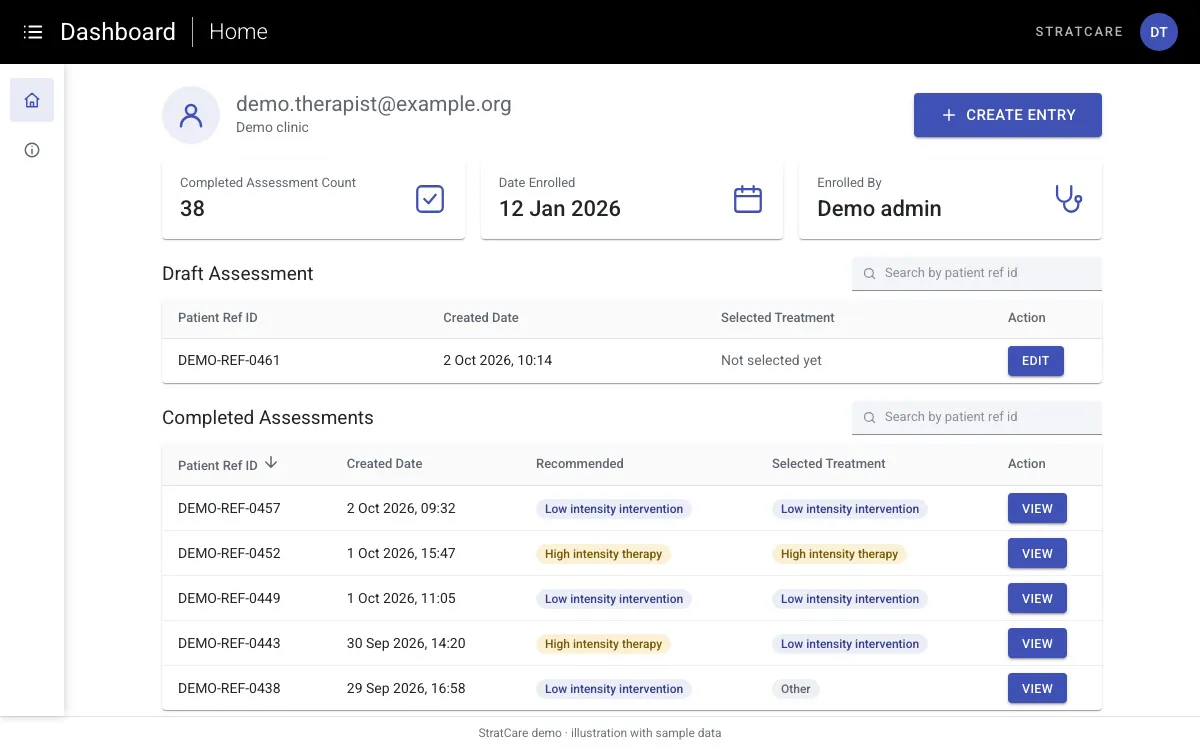Click date 1 Oct 2026, 11:05
1200x750 pixels.
pos(401,598)
